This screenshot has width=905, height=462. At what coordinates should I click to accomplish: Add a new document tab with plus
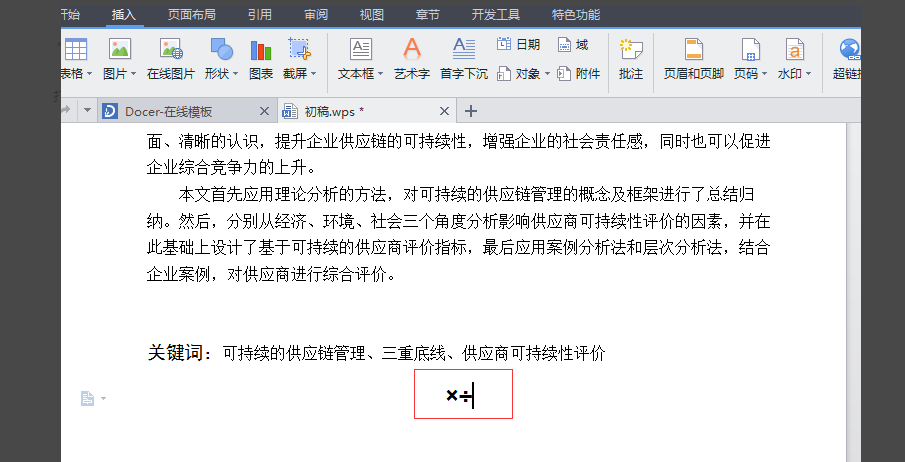pos(471,111)
